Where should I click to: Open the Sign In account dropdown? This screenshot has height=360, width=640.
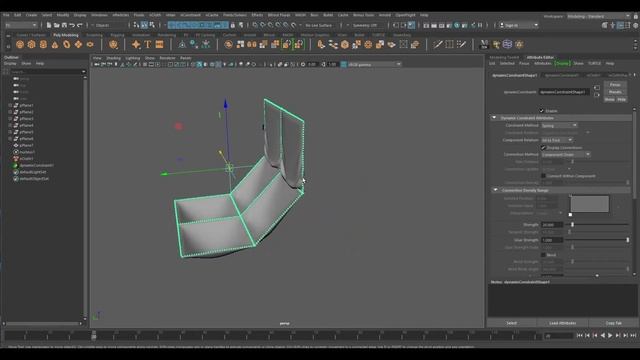[x=518, y=25]
